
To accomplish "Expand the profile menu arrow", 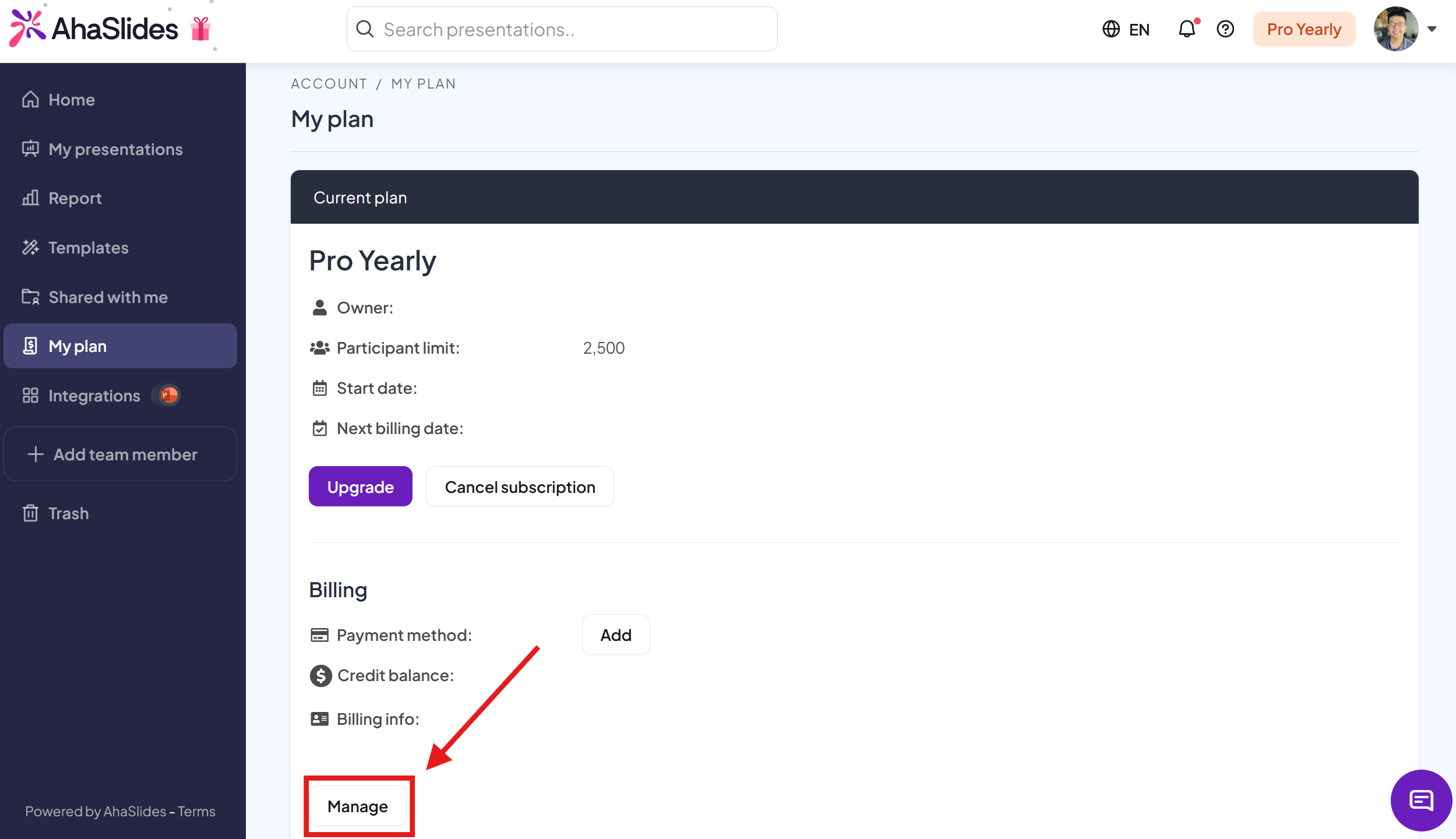I will [1432, 29].
